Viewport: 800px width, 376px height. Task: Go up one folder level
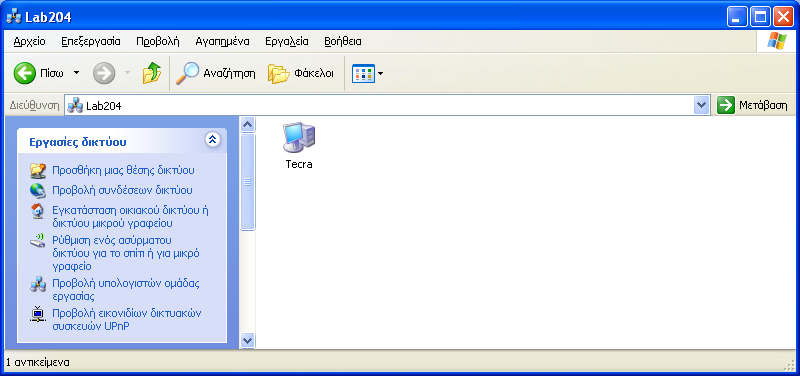152,73
